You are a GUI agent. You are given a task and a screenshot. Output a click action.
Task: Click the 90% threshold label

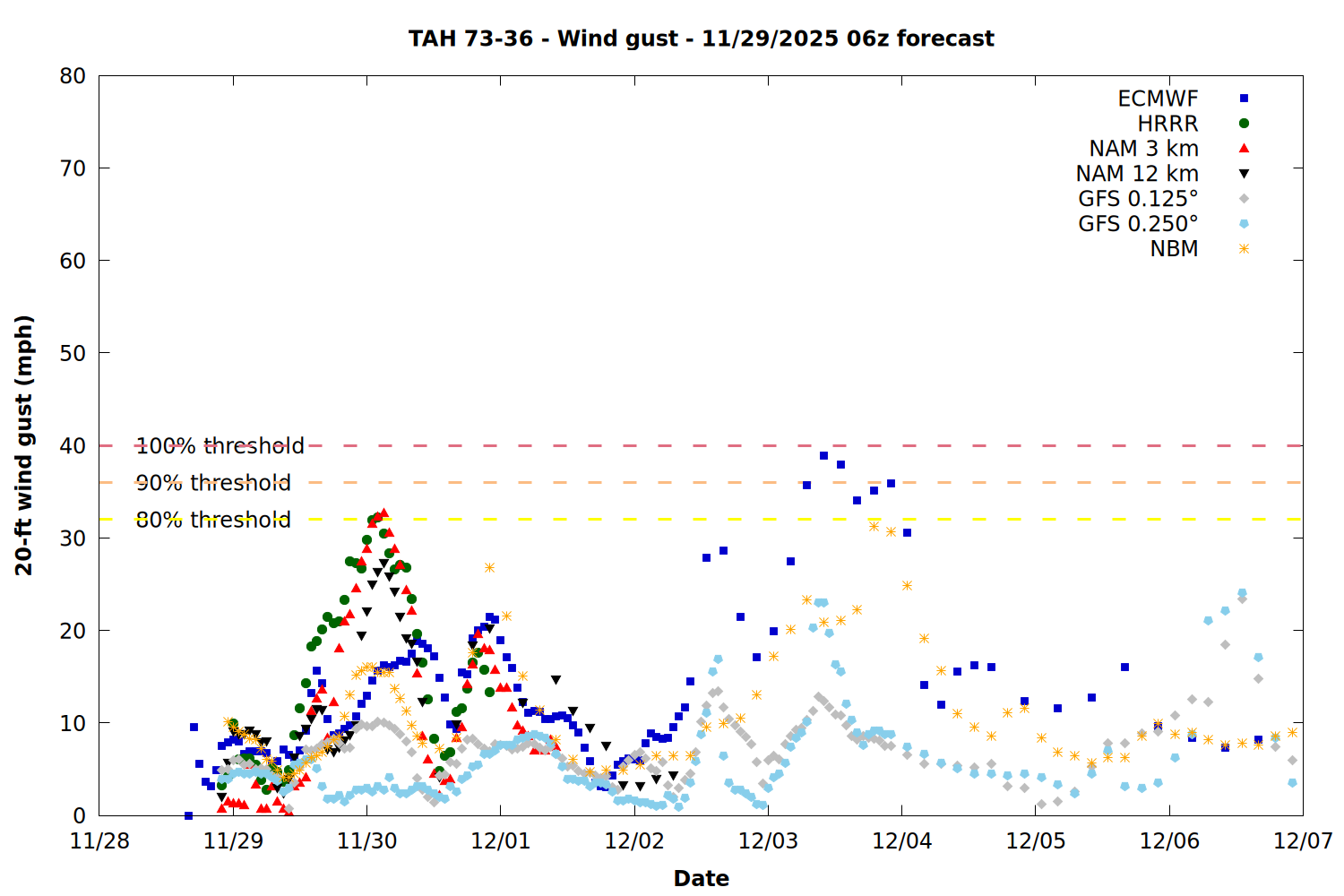(x=213, y=483)
